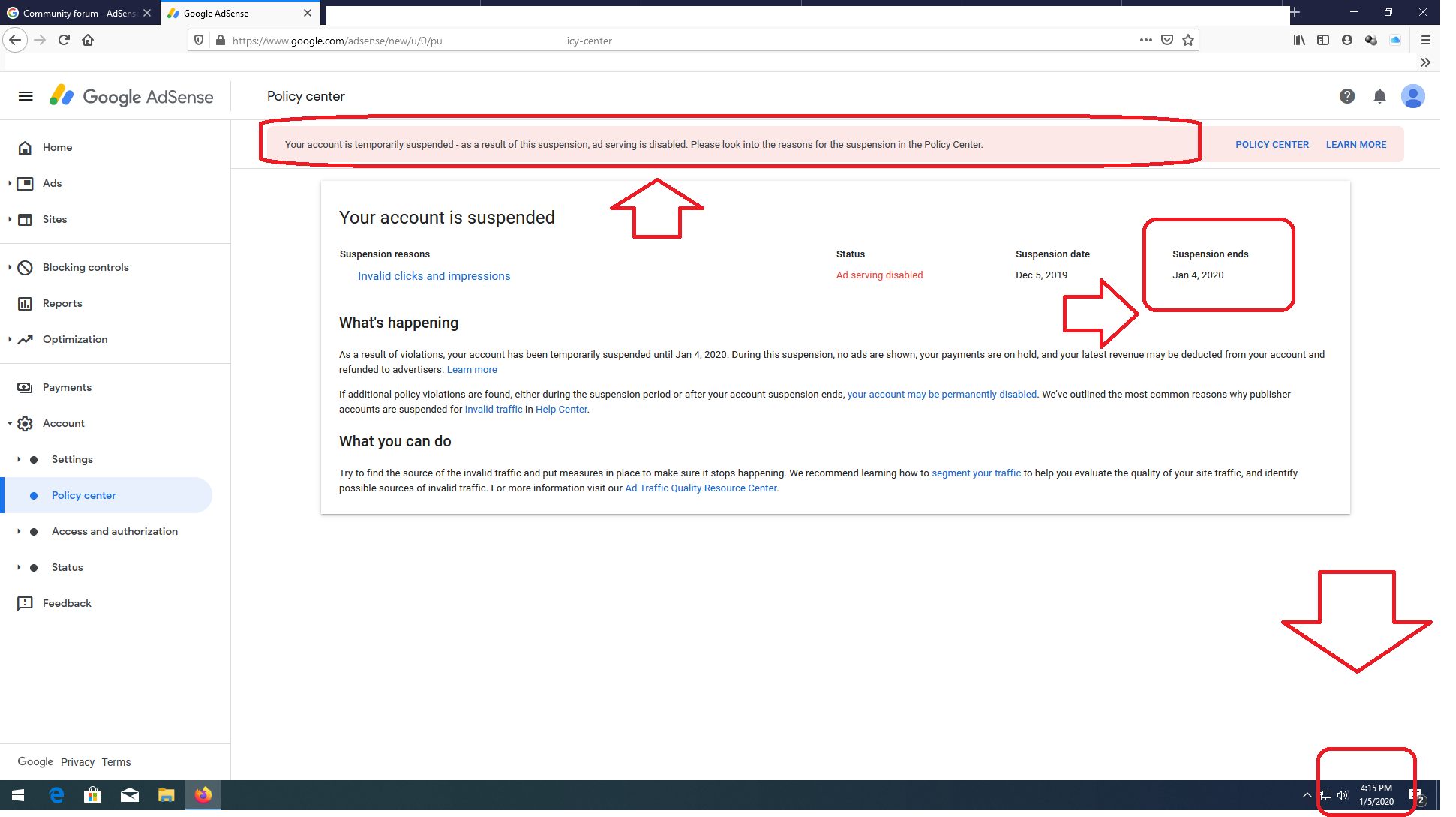This screenshot has width=1456, height=817.
Task: Open Payments in the sidebar
Action: (x=67, y=387)
